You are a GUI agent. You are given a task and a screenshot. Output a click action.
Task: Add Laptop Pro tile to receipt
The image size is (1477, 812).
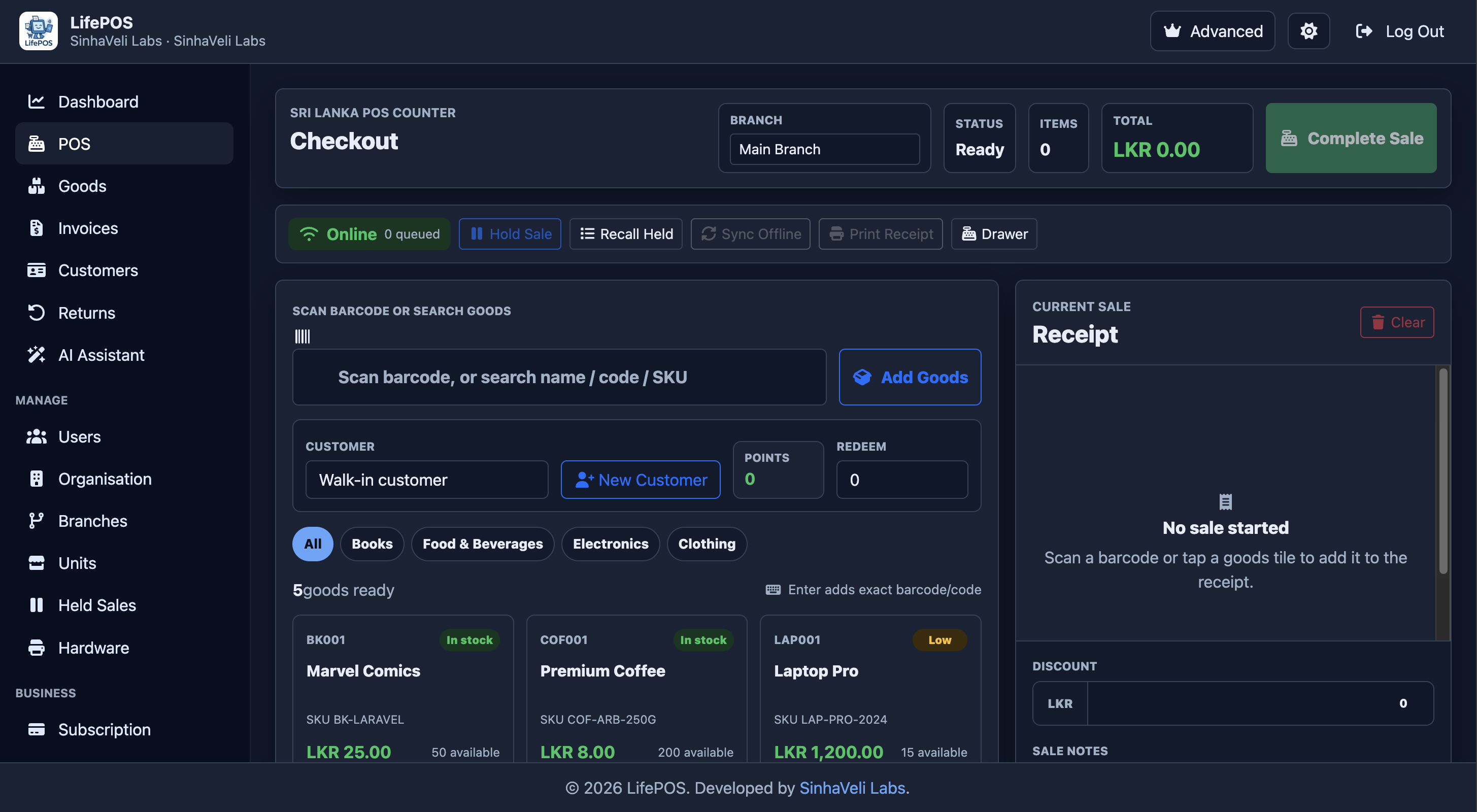870,688
